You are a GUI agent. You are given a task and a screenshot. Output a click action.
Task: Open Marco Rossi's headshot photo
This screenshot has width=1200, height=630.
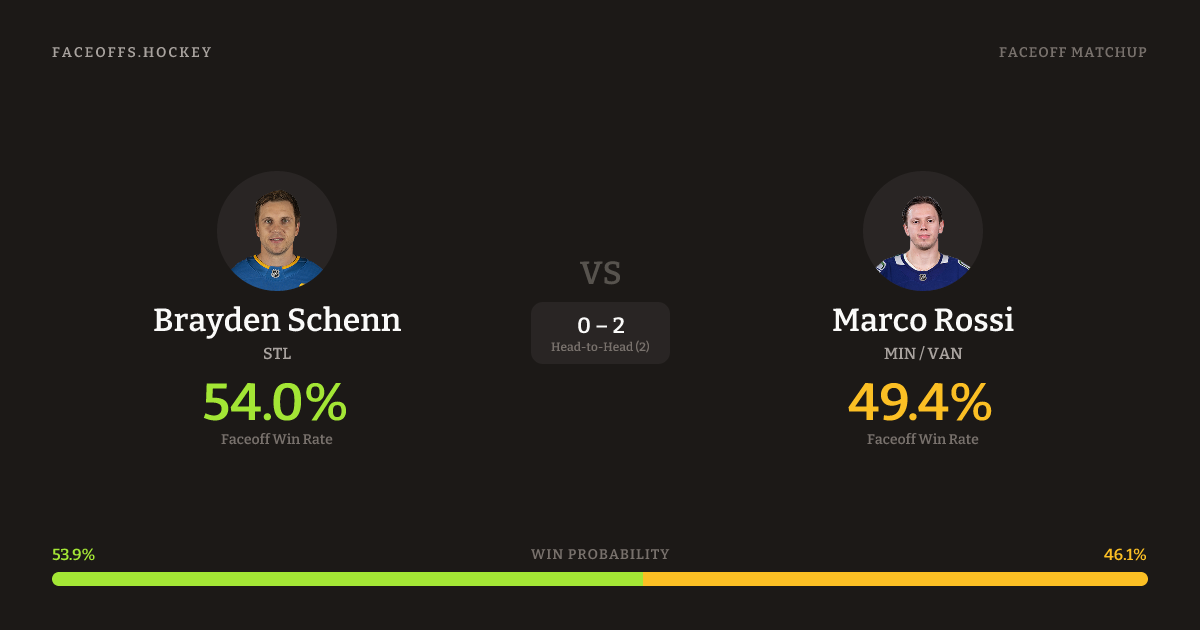click(x=923, y=231)
